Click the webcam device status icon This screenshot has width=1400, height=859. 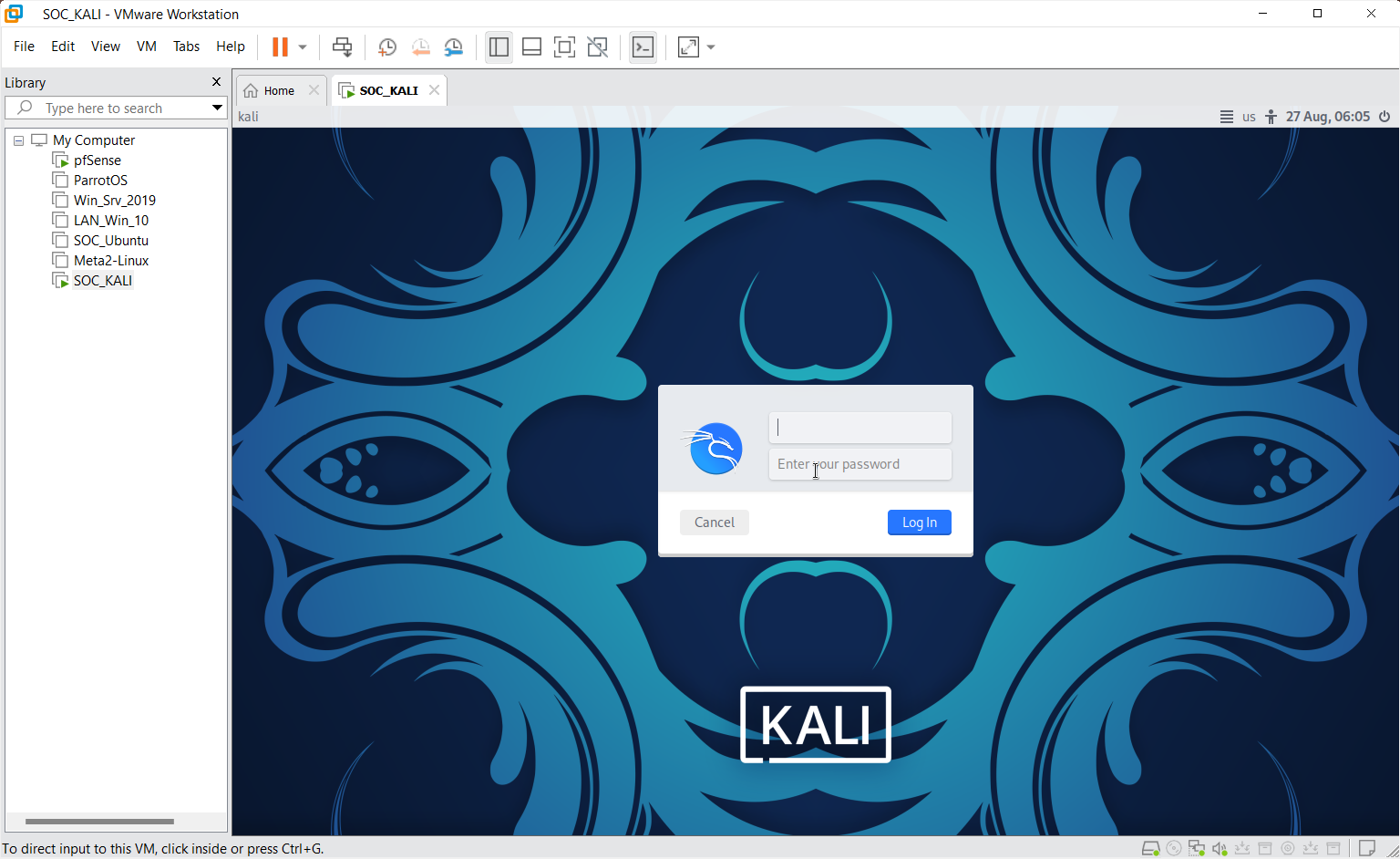pos(1288,848)
